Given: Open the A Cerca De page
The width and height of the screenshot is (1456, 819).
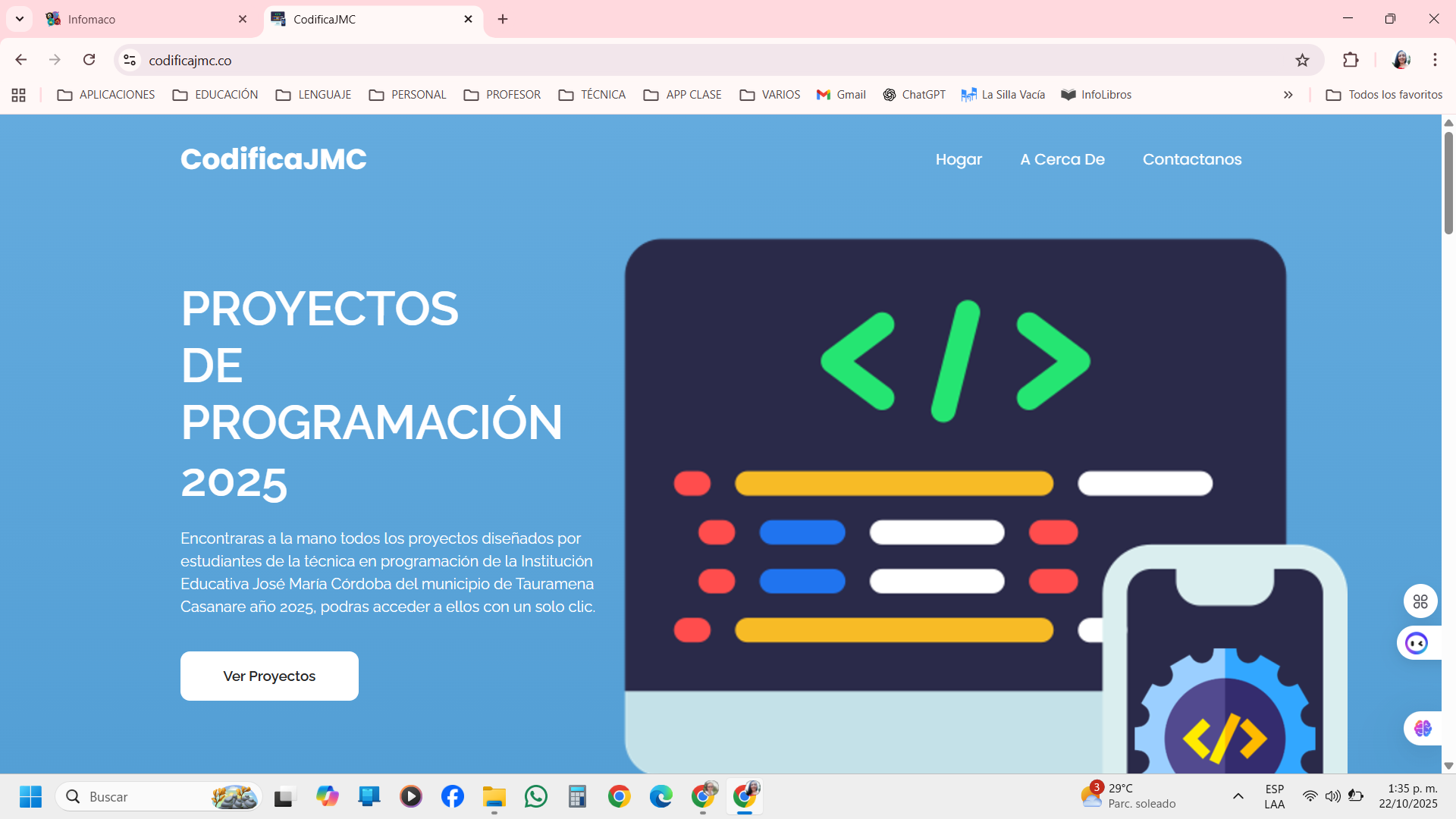Looking at the screenshot, I should (1062, 159).
